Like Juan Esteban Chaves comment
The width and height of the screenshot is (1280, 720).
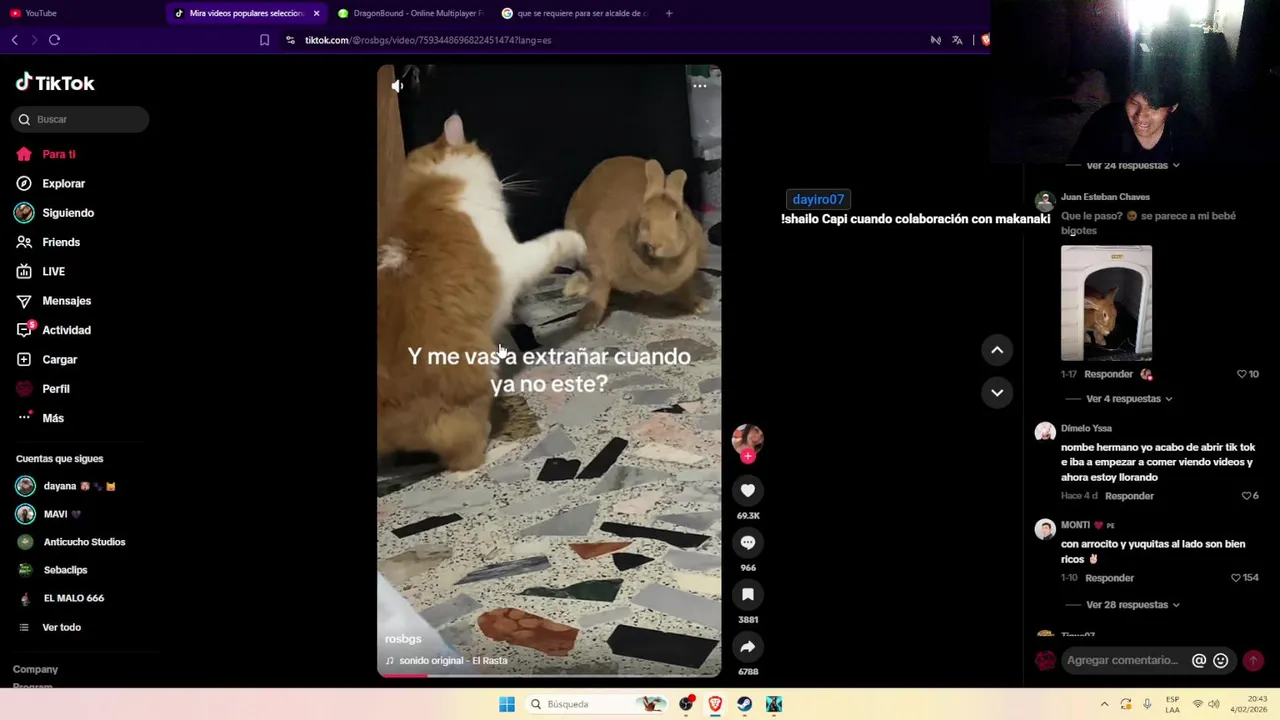pos(1242,374)
